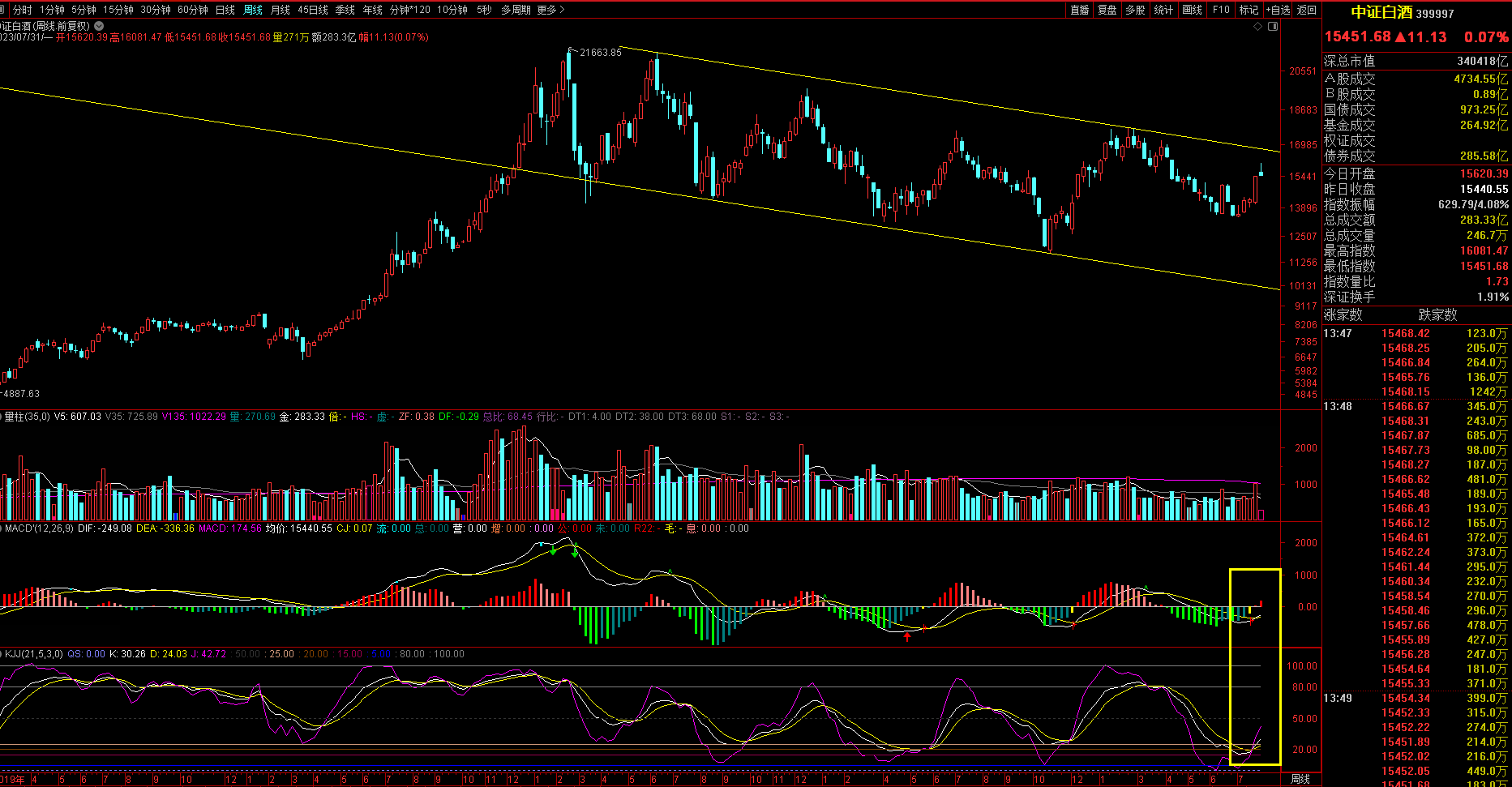
Task: Open the 直播 live button
Action: [x=1080, y=10]
